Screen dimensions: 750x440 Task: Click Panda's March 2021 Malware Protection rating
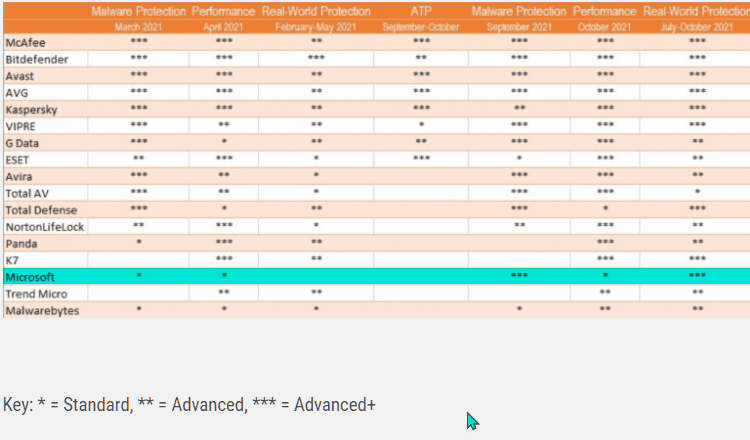coord(139,242)
